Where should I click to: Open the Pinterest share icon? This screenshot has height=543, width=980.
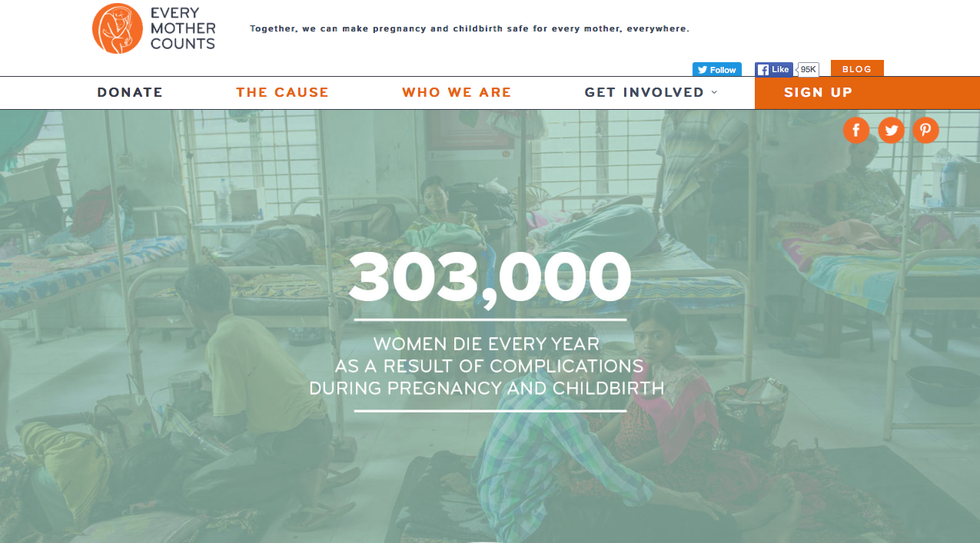tap(926, 130)
